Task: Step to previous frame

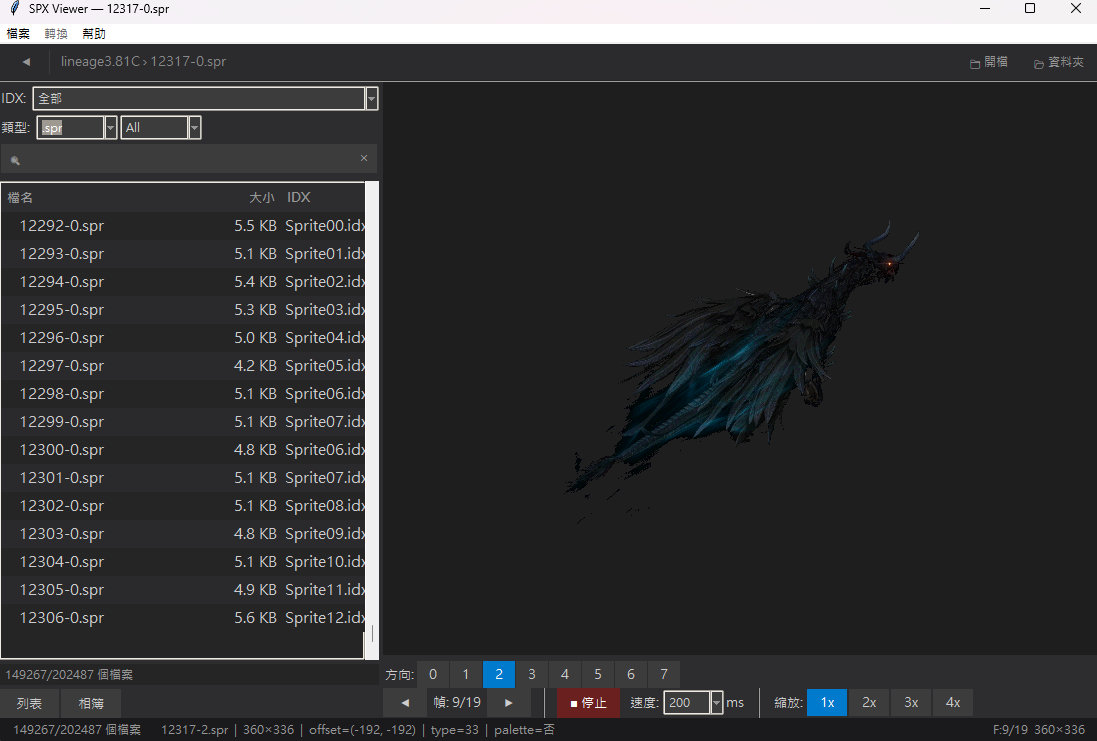Action: pos(405,703)
